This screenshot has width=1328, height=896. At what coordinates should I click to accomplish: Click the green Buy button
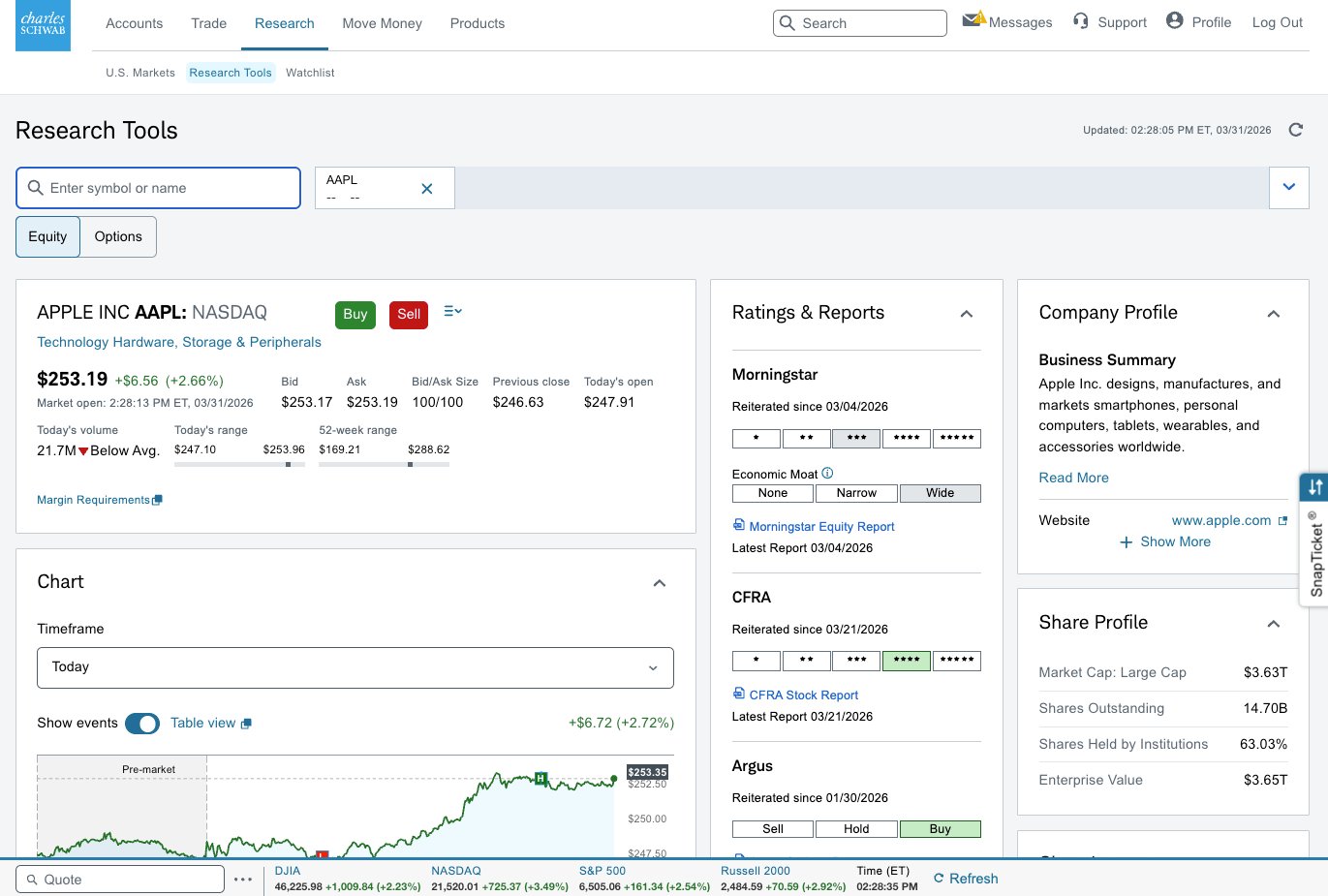pyautogui.click(x=355, y=314)
